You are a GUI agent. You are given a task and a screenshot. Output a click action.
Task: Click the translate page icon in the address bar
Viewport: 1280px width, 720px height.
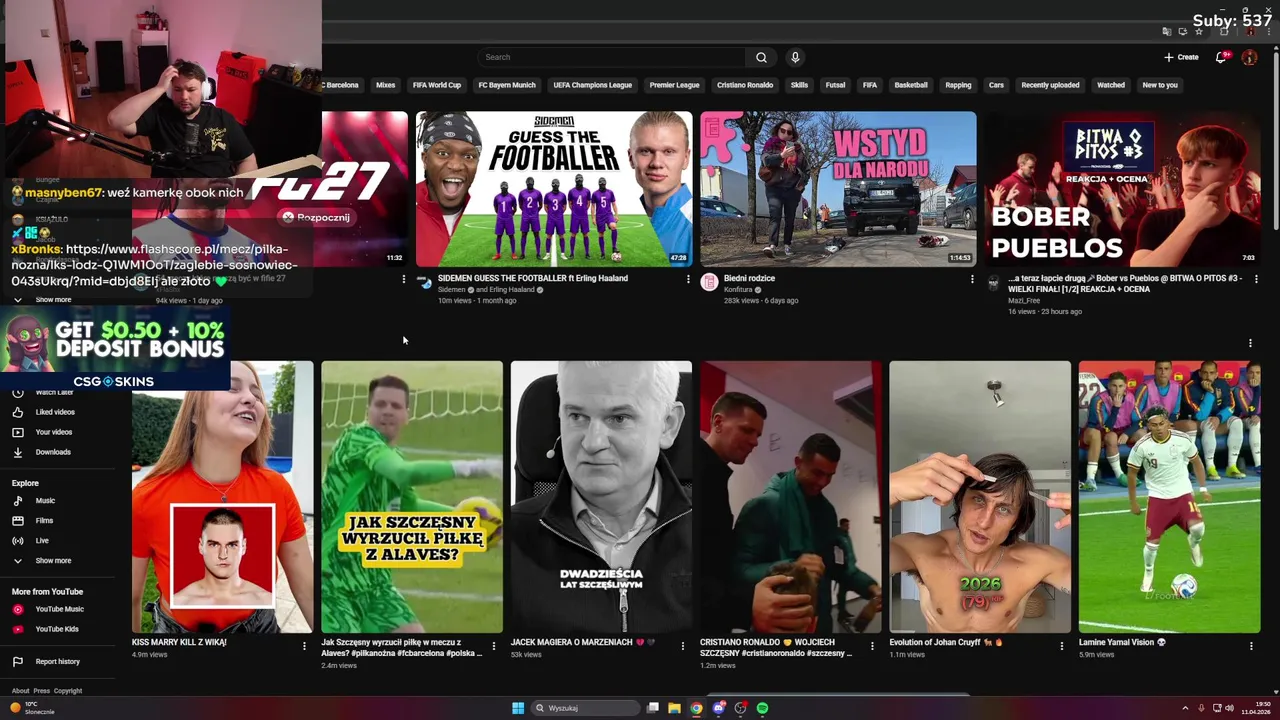pyautogui.click(x=1166, y=31)
